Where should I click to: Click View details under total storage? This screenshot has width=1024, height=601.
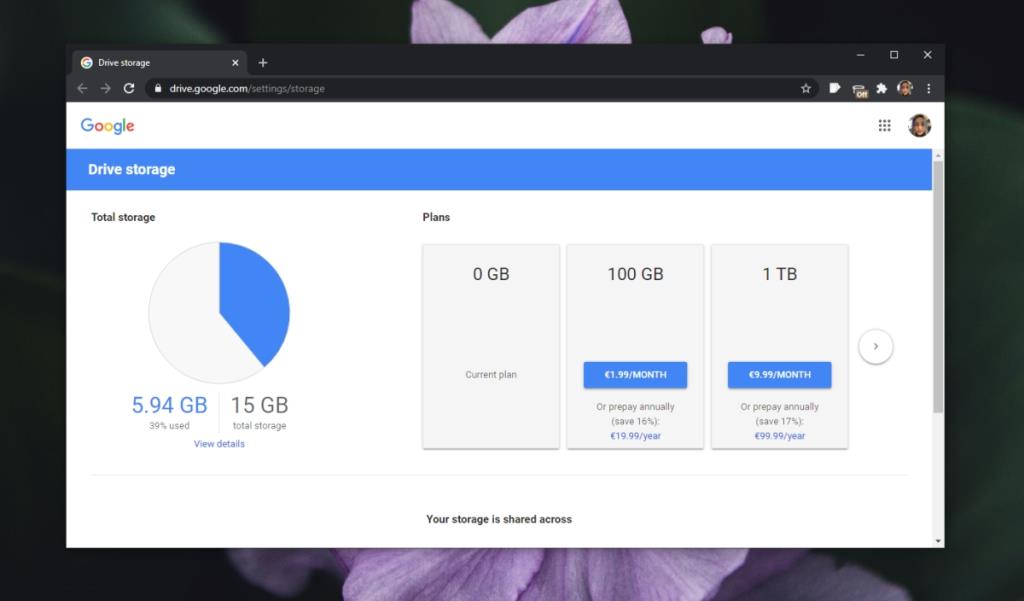[219, 443]
